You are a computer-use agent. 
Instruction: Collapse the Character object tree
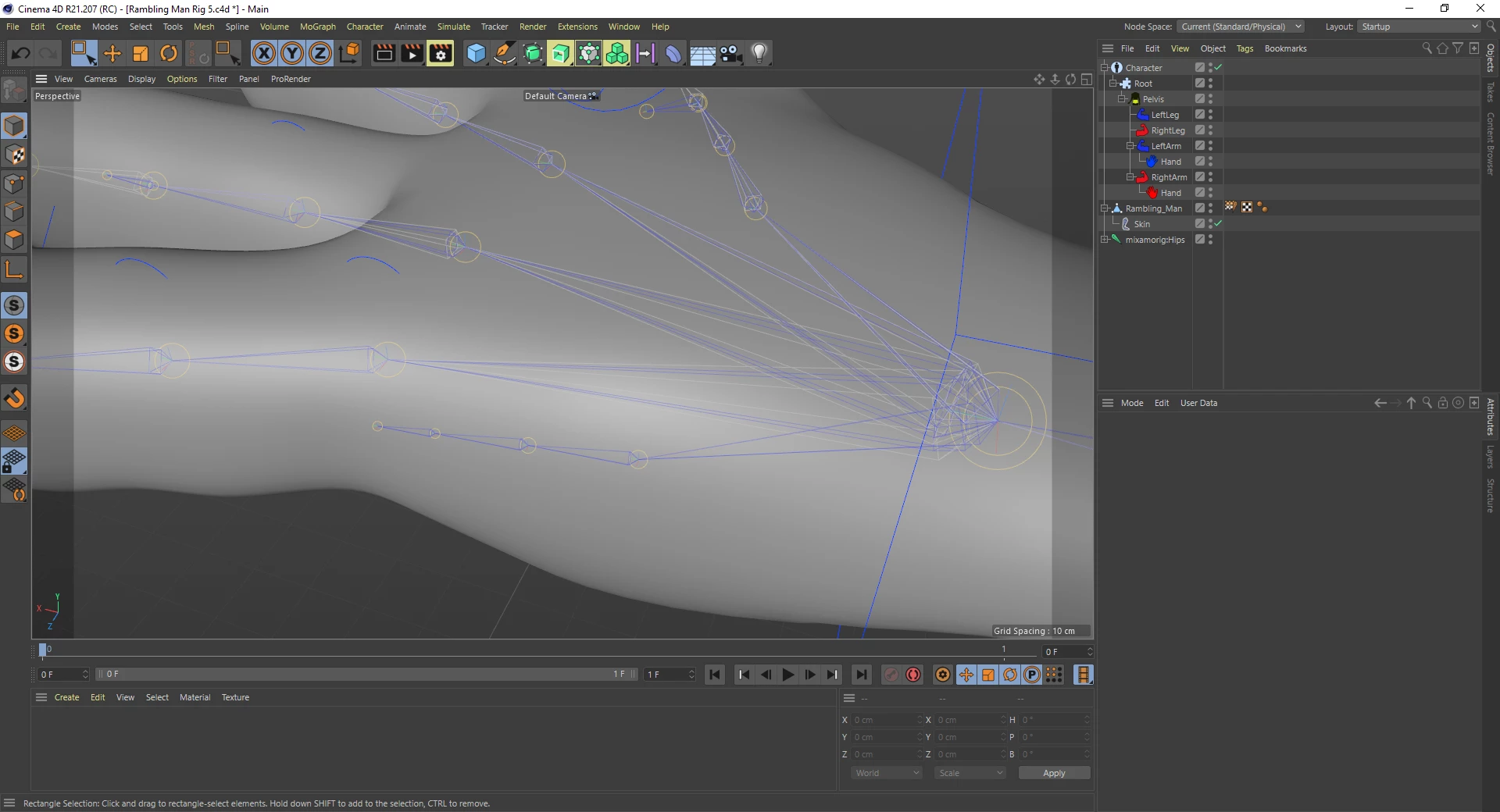pyautogui.click(x=1105, y=68)
